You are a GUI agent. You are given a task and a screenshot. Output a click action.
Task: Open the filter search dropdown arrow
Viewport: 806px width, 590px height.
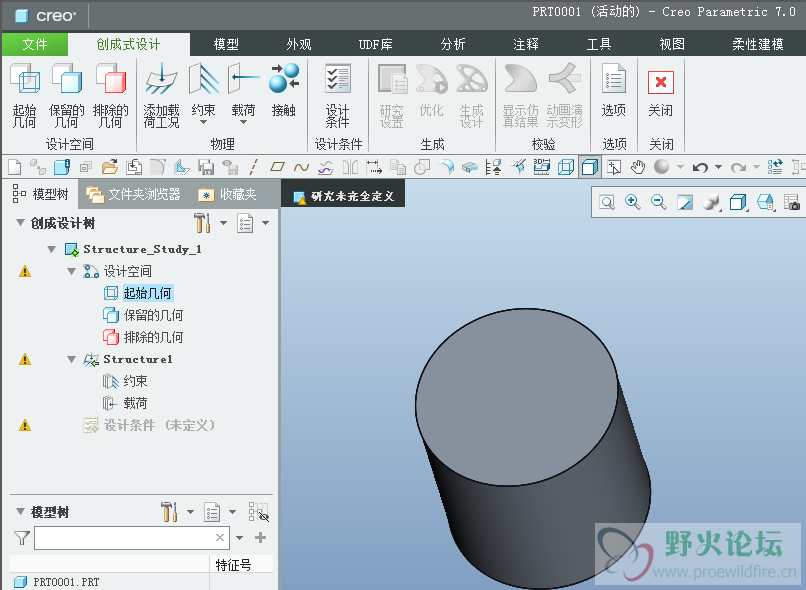click(x=240, y=538)
